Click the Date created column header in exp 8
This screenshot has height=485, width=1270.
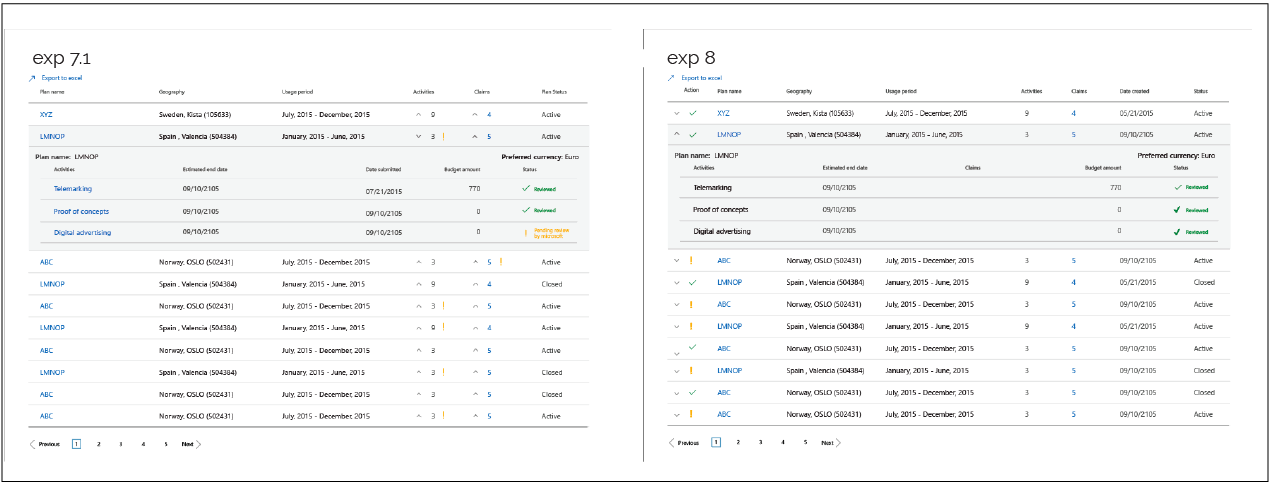pos(1136,91)
